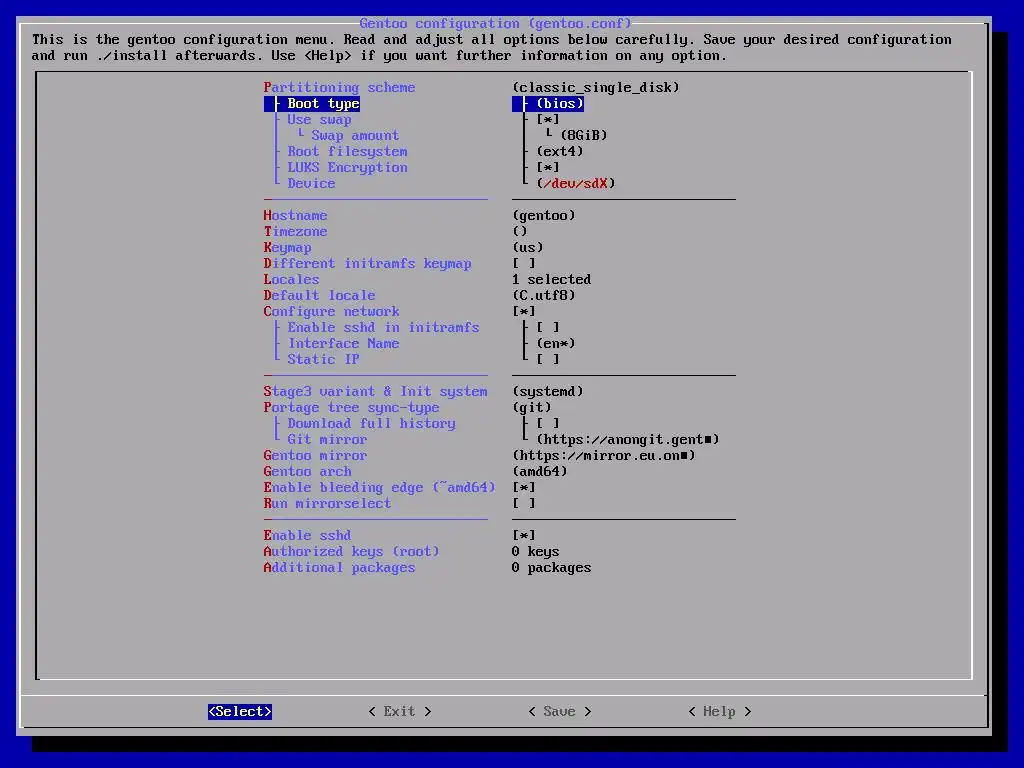Open the Timezone menu entry

coord(295,231)
